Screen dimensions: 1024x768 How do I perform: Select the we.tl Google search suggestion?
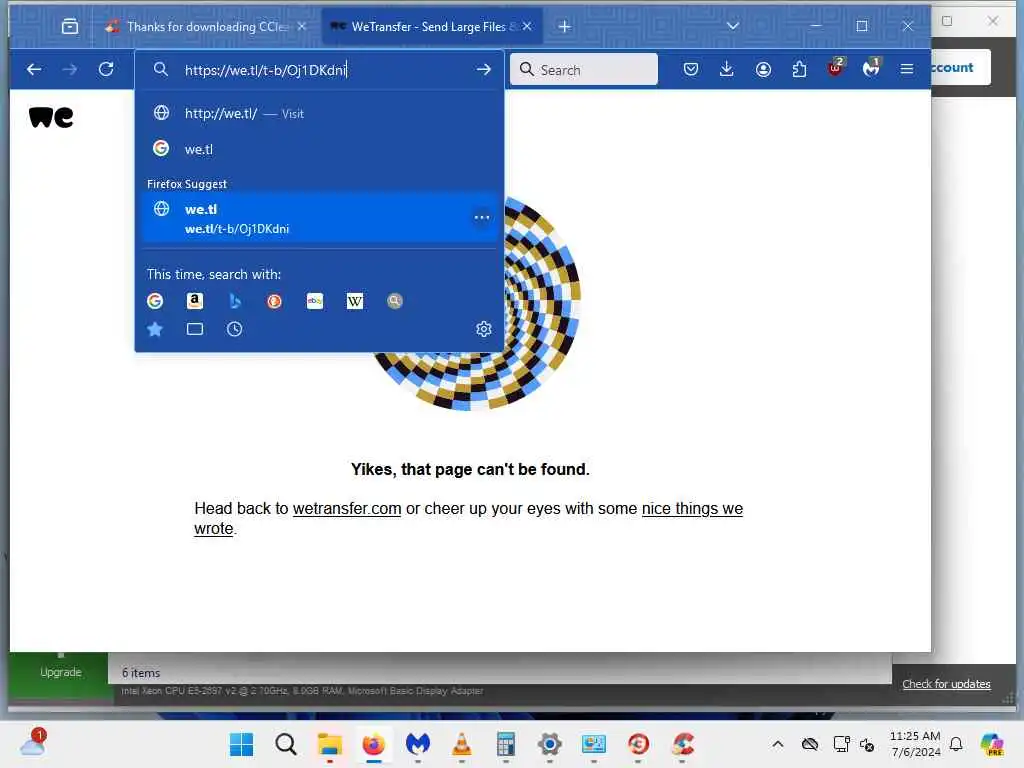tap(319, 149)
